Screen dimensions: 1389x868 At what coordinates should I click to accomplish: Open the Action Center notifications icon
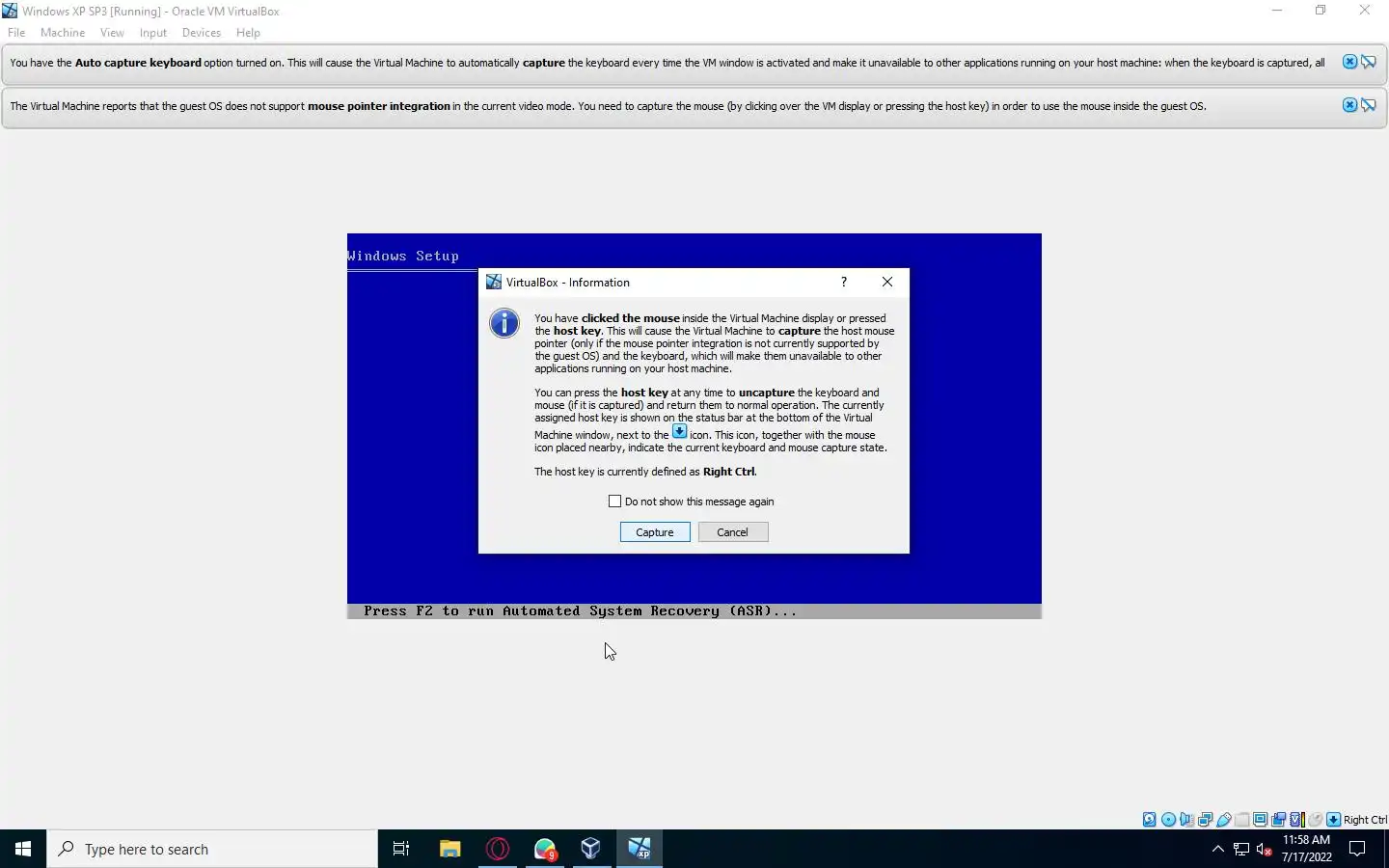[1357, 849]
